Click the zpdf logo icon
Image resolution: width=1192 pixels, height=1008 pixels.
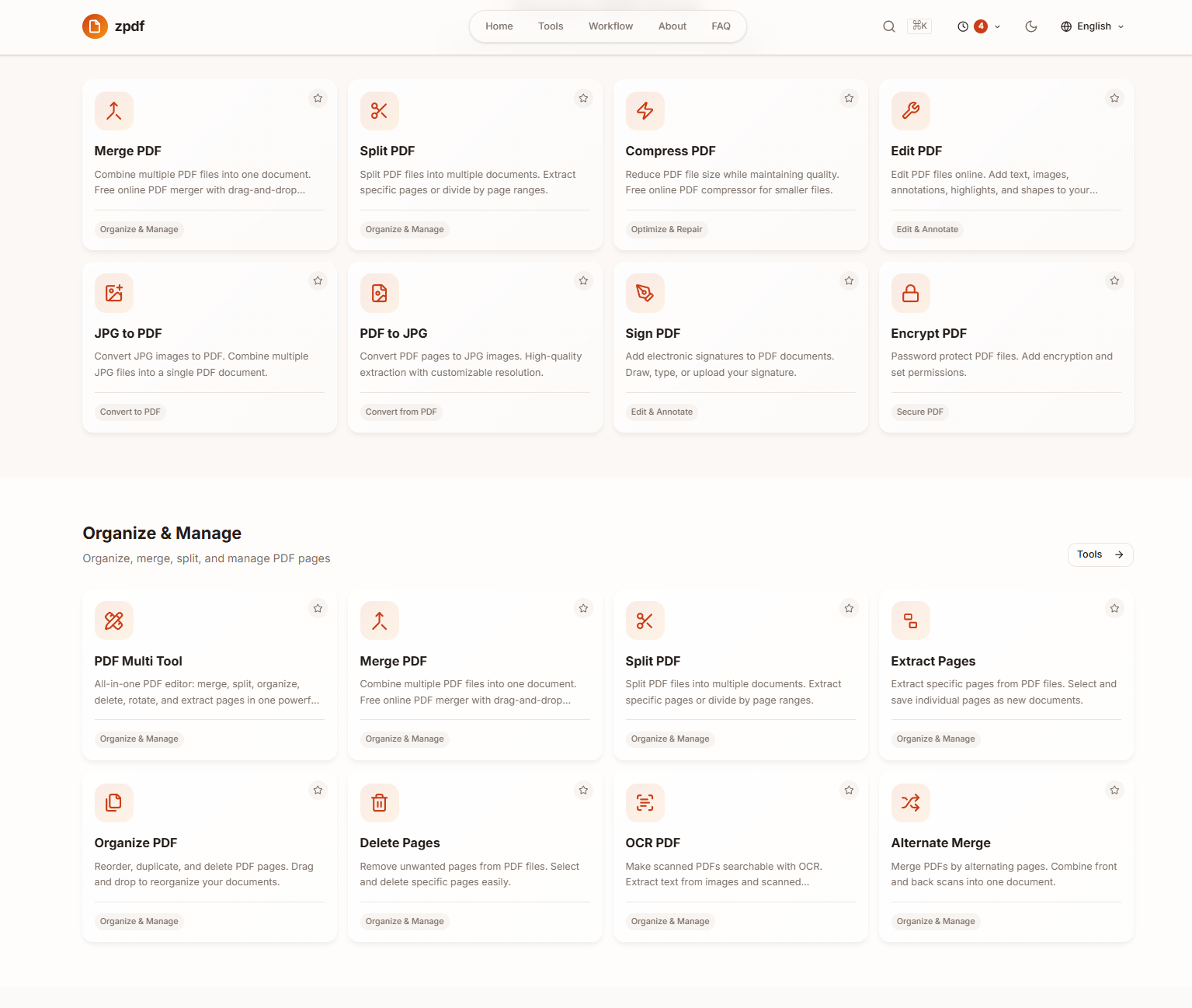95,26
